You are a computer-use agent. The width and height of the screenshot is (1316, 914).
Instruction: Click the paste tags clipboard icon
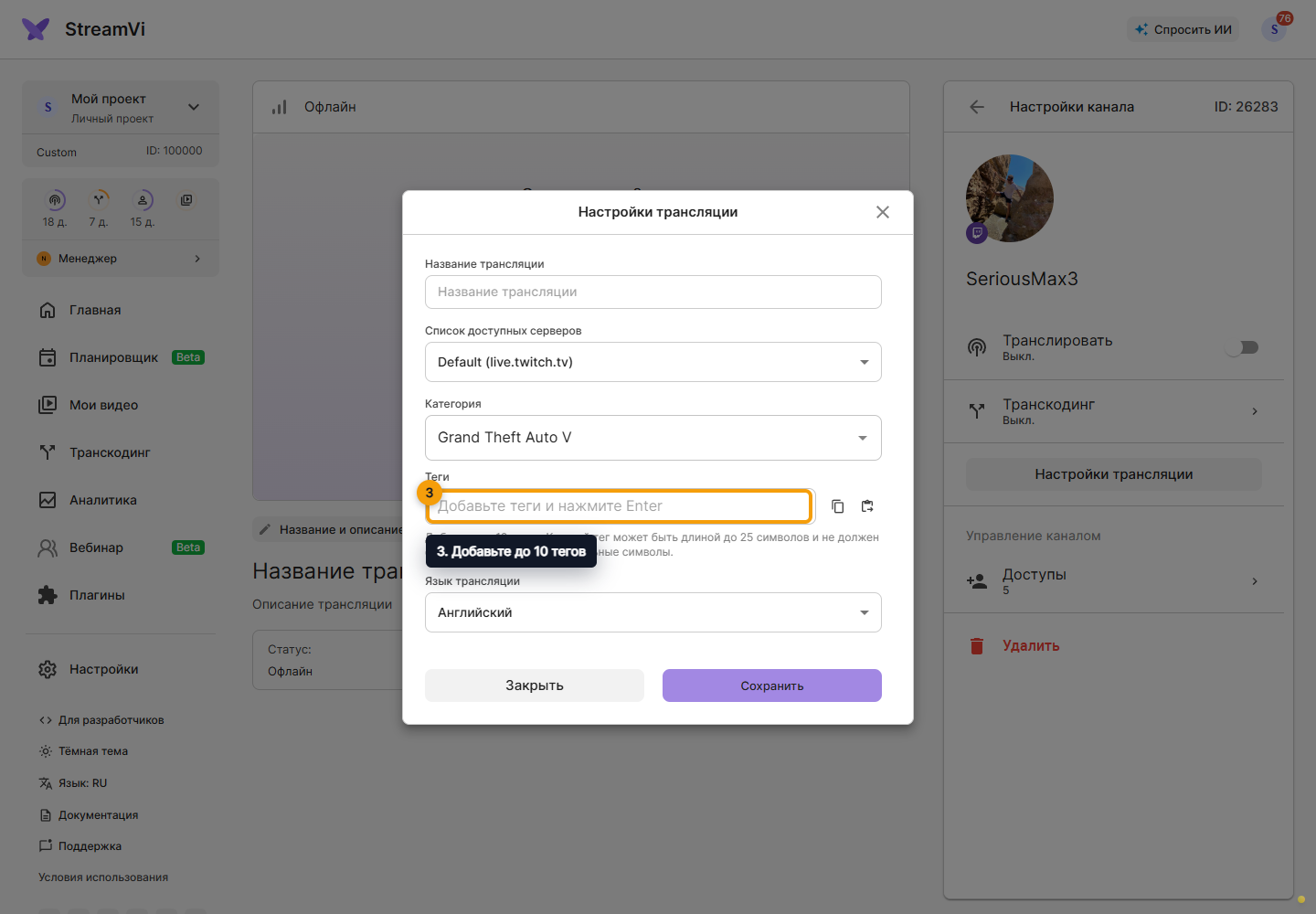pyautogui.click(x=867, y=506)
